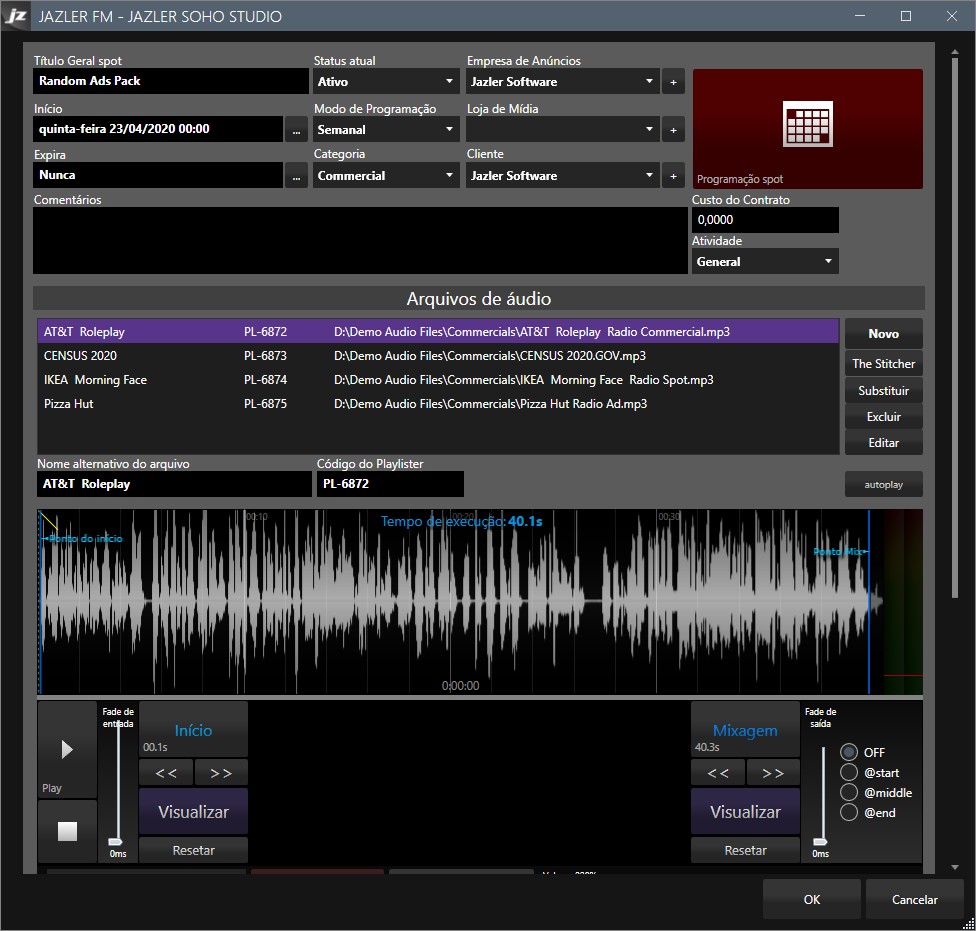Nudge Início point backward with << button
This screenshot has height=931, width=976.
click(166, 773)
